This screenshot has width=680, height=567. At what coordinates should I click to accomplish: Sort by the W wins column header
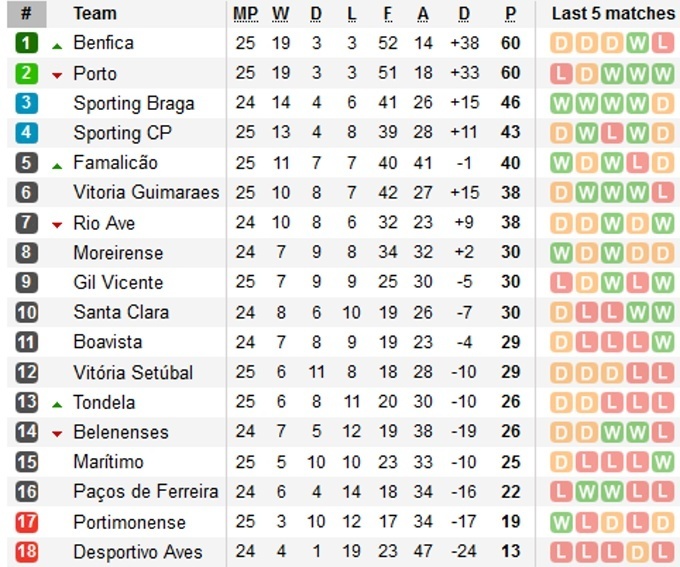[x=280, y=14]
